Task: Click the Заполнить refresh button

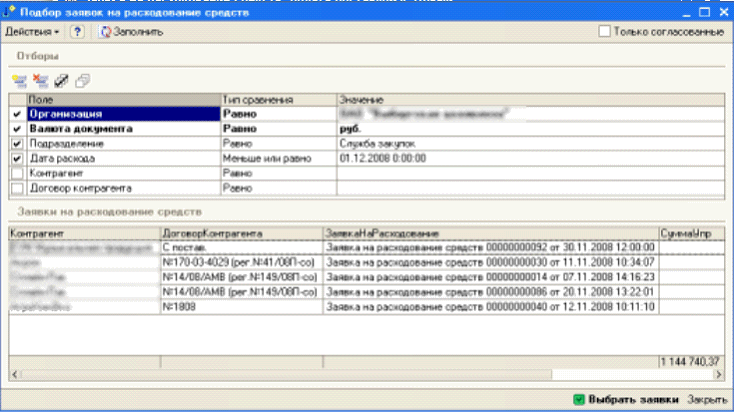Action: (x=131, y=32)
